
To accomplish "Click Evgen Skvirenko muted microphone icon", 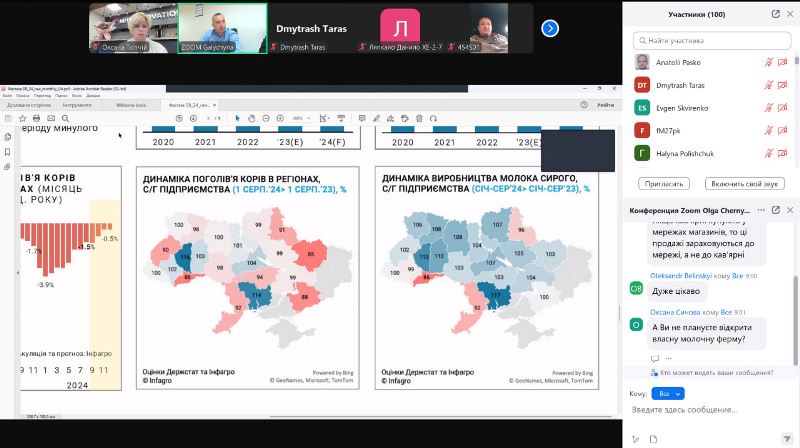I will coord(768,108).
